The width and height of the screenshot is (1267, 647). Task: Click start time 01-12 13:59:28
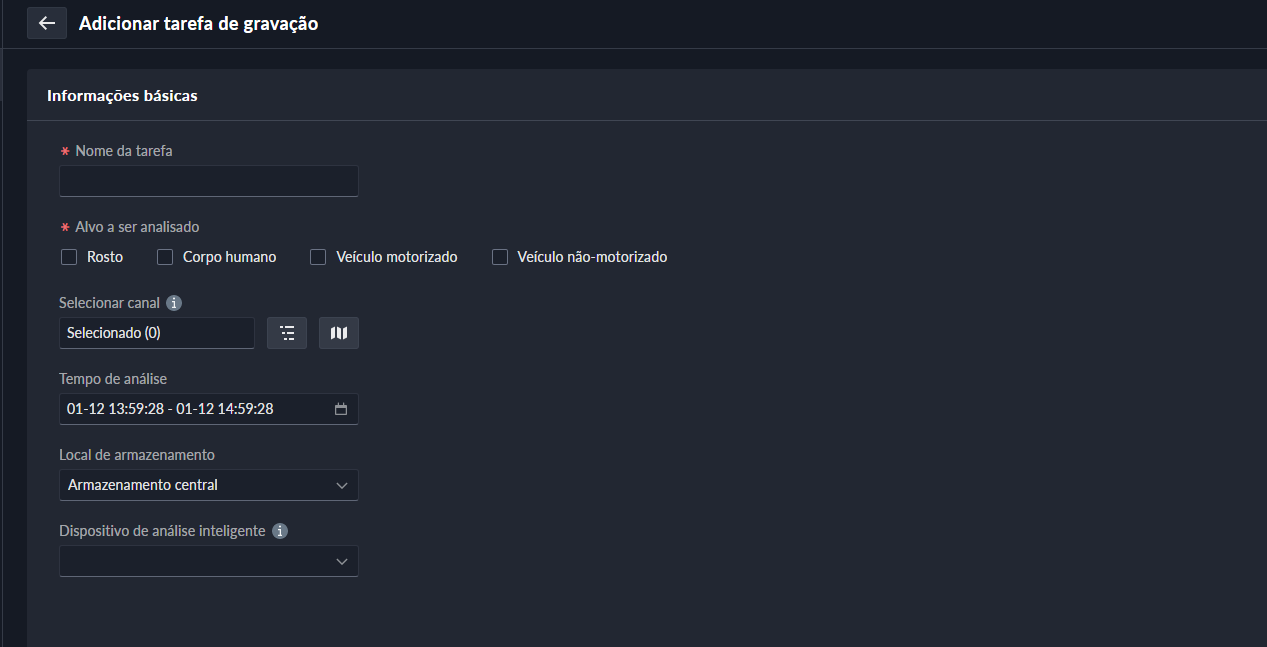(115, 409)
